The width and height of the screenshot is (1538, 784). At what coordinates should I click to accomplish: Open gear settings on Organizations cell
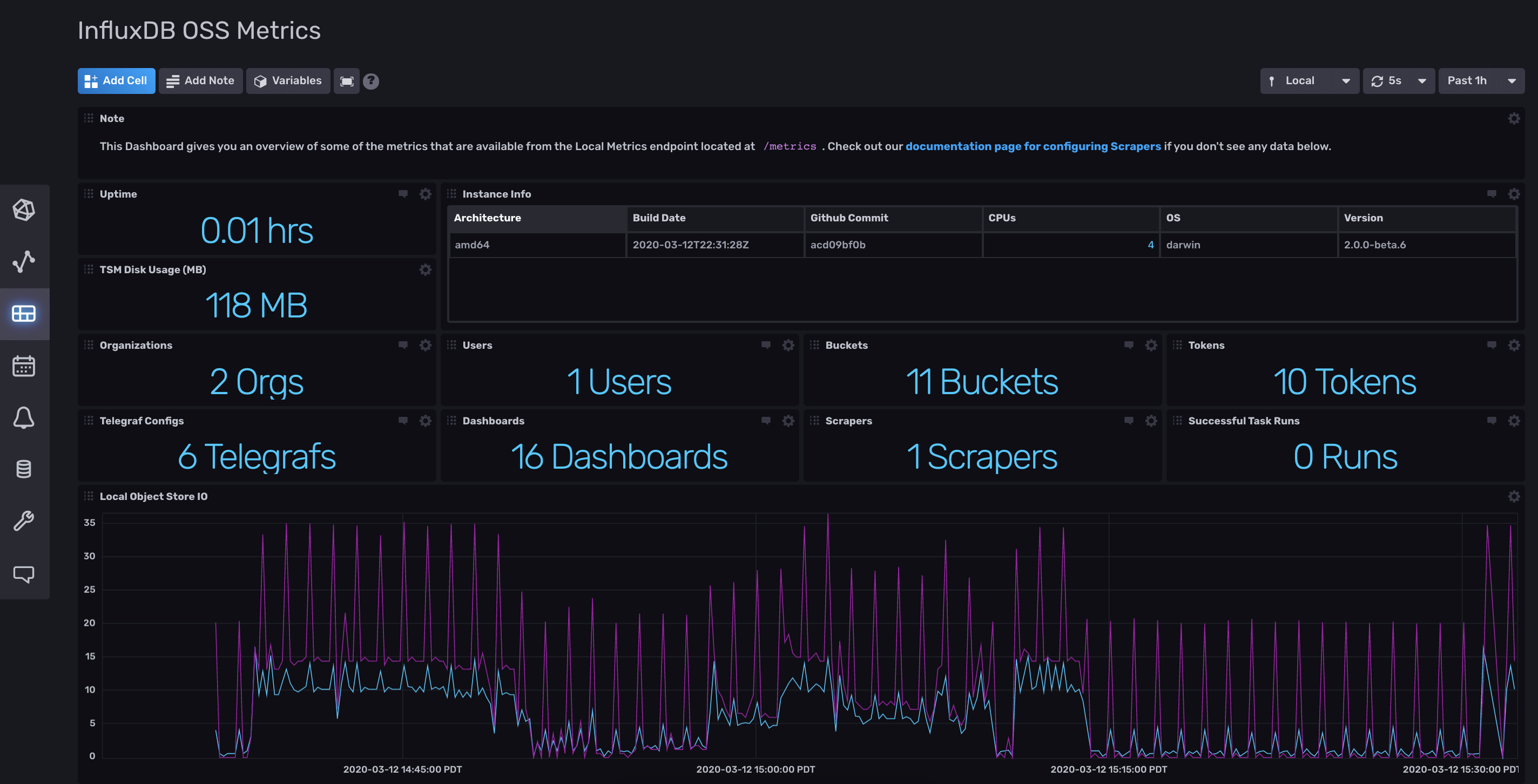425,345
